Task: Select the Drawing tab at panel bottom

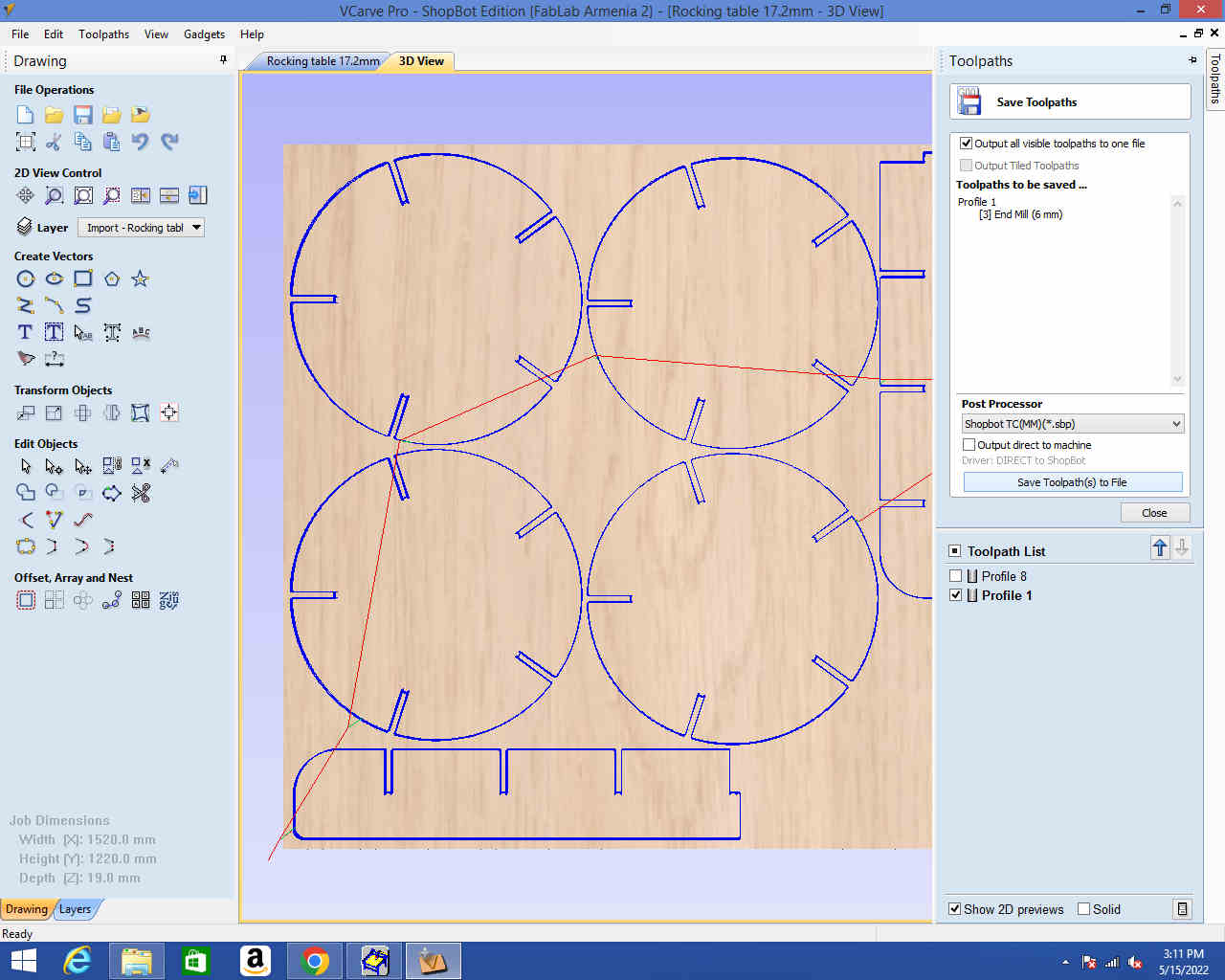Action: coord(27,909)
